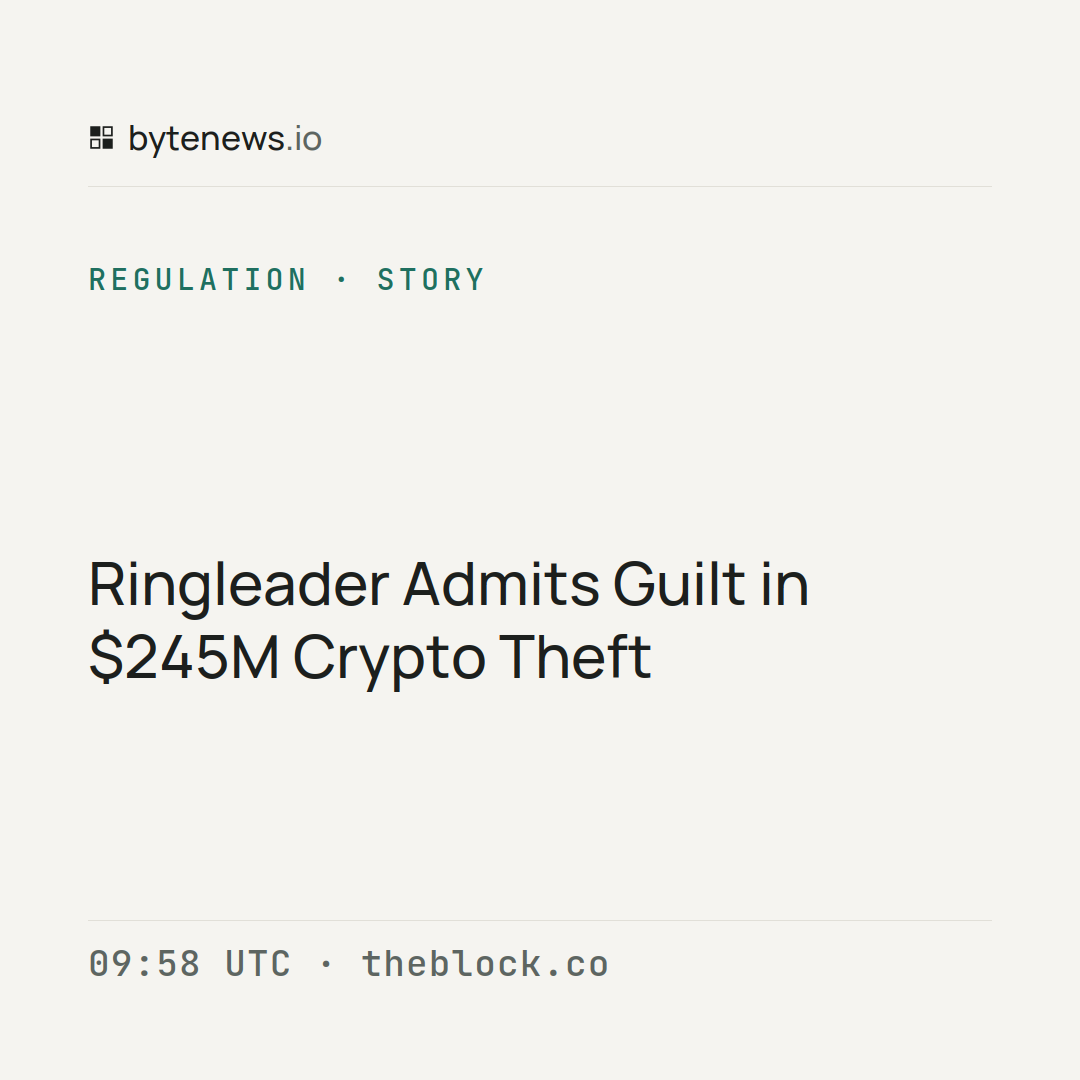The height and width of the screenshot is (1080, 1080).
Task: Click the word "Crypto" in the headline
Action: coord(389,660)
